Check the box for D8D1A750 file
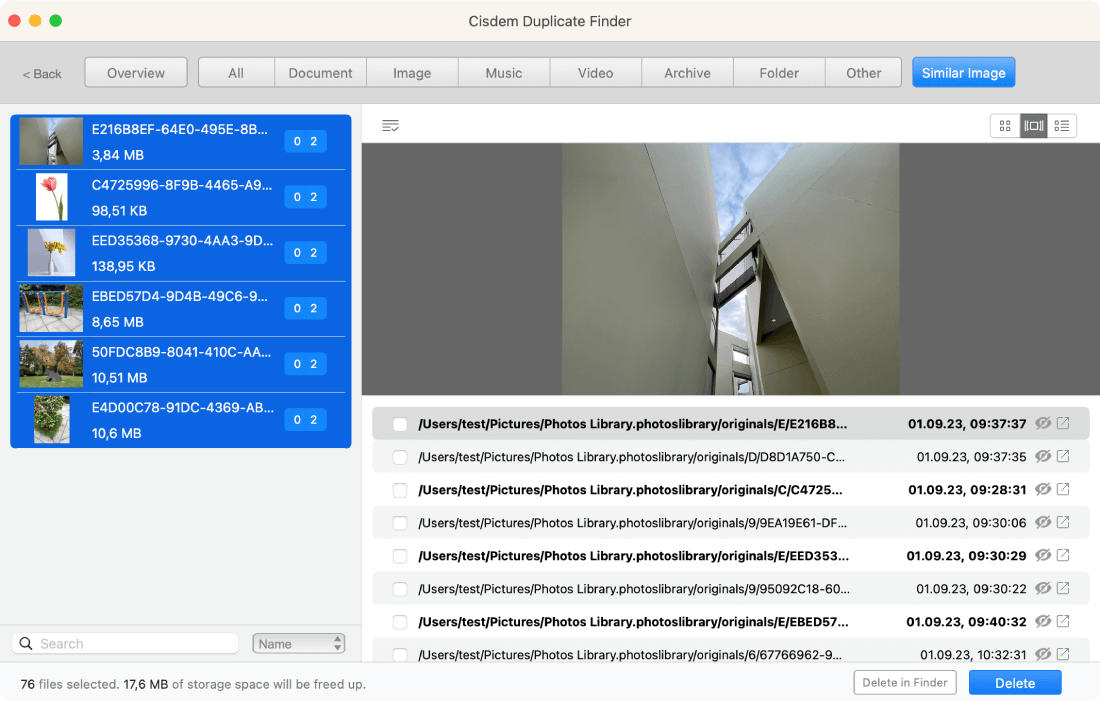 [x=400, y=457]
